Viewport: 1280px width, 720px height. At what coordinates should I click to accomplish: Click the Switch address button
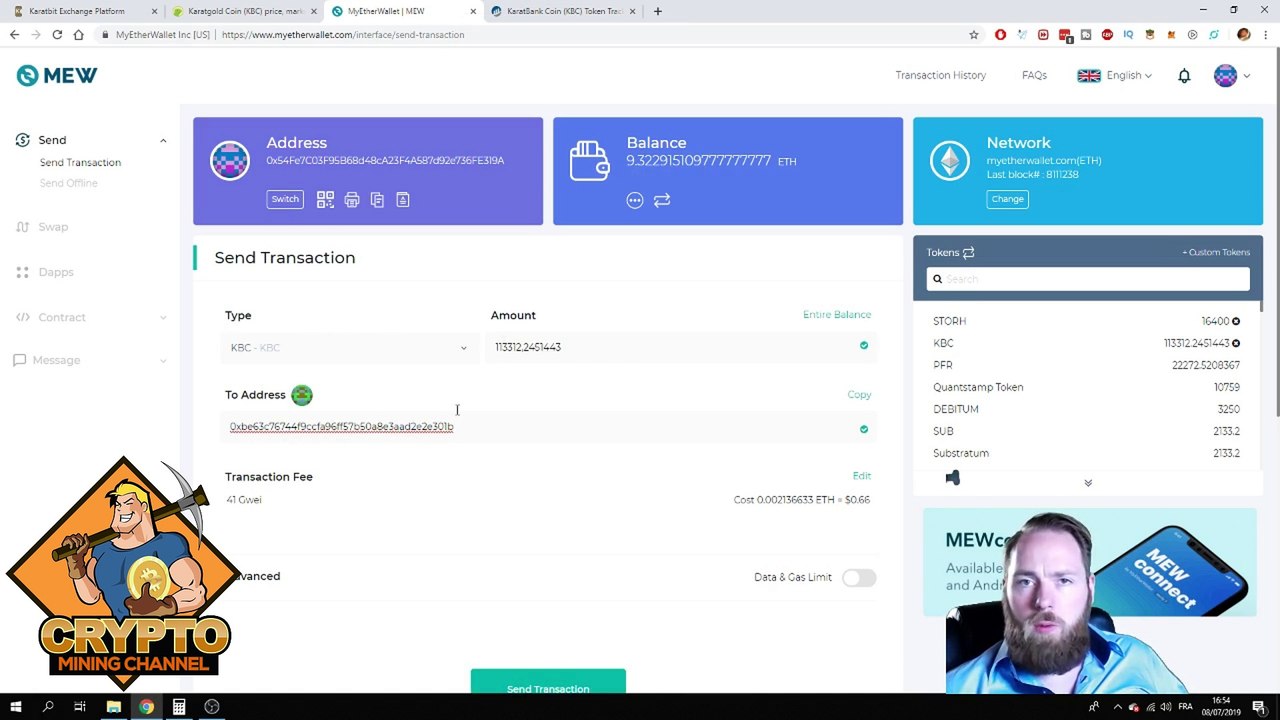click(x=285, y=199)
